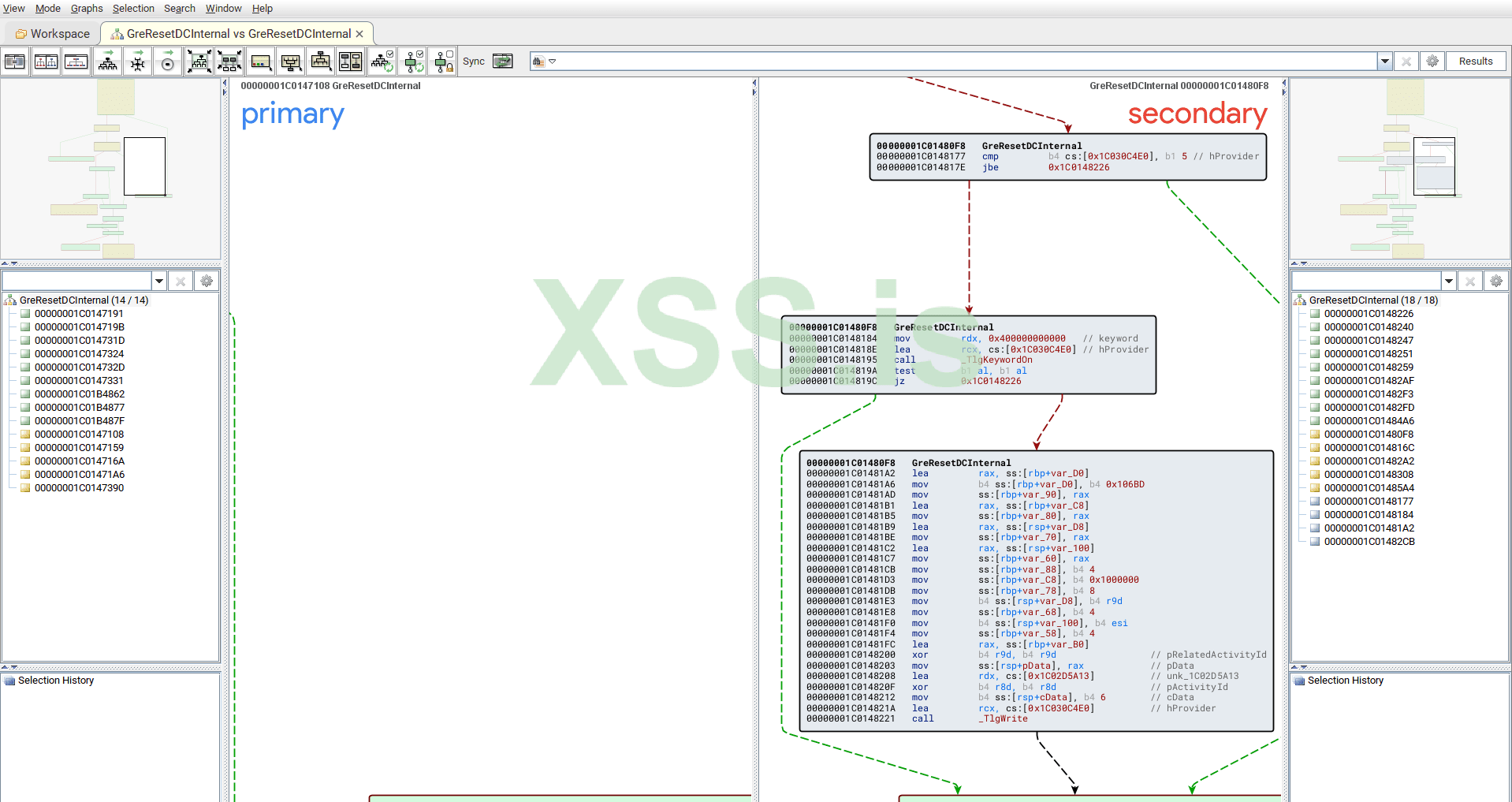Open the Selection menu
The width and height of the screenshot is (1512, 802).
pos(133,9)
